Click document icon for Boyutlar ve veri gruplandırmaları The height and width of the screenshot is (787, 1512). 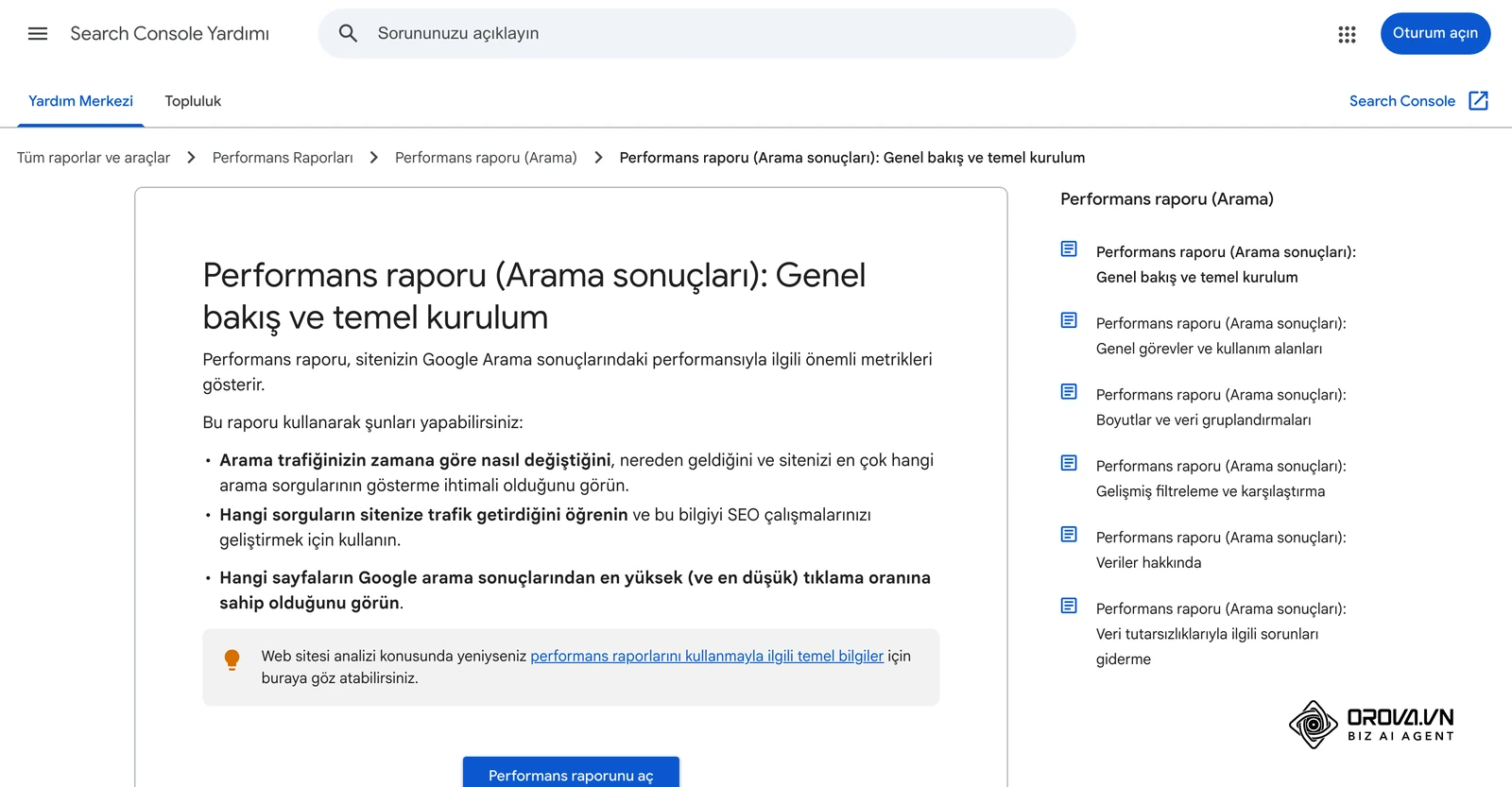[1069, 391]
